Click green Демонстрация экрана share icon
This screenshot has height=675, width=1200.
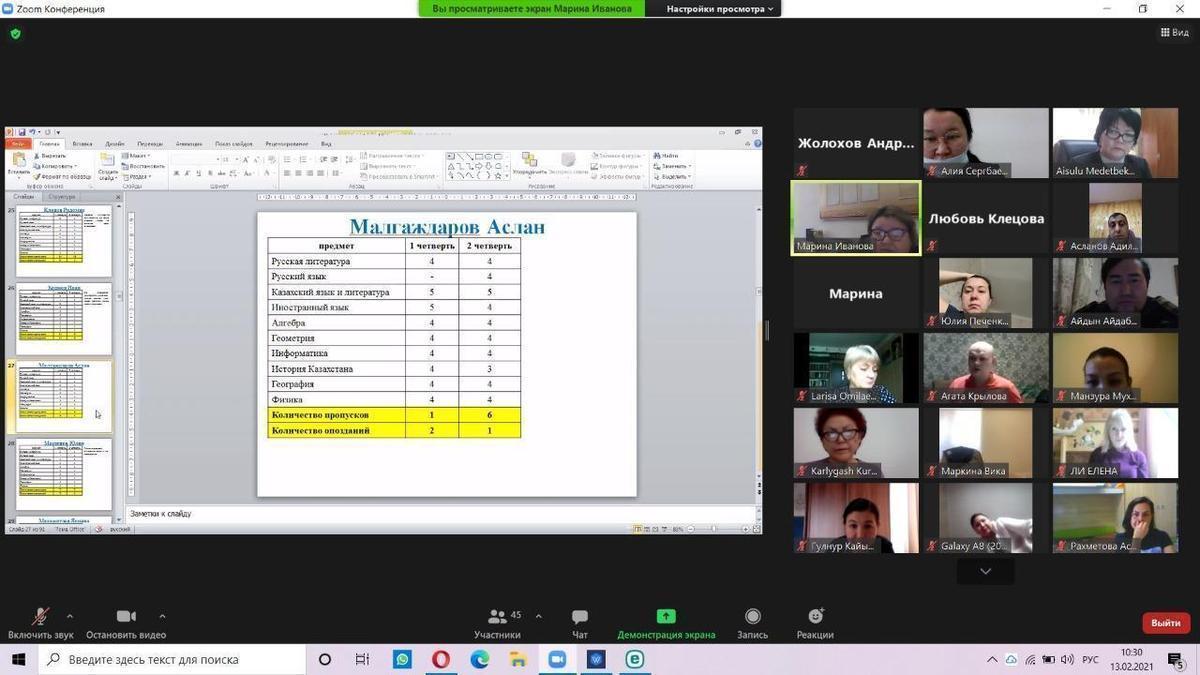pos(666,616)
